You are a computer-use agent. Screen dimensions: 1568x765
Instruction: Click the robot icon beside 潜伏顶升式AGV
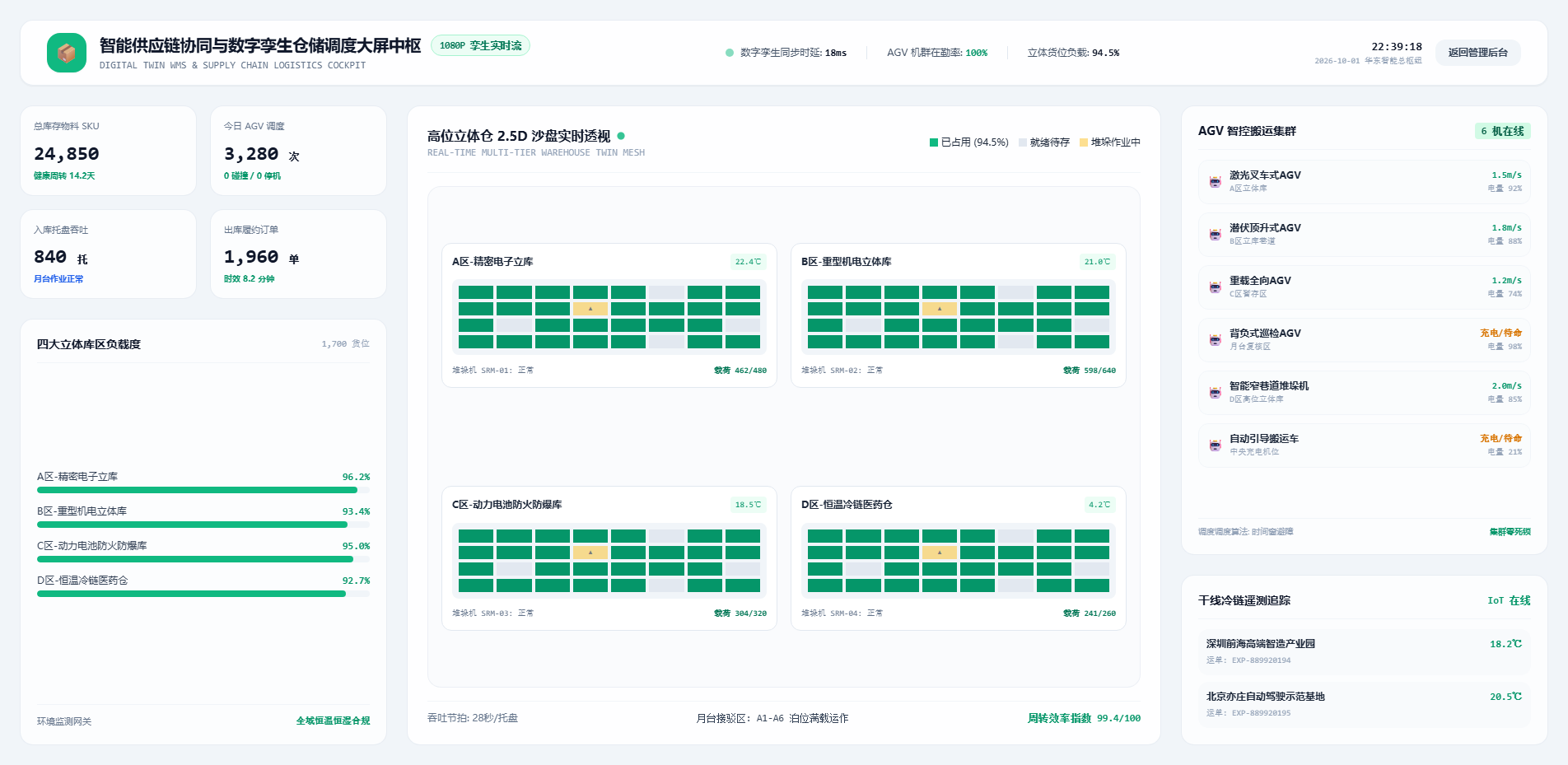click(x=1215, y=234)
